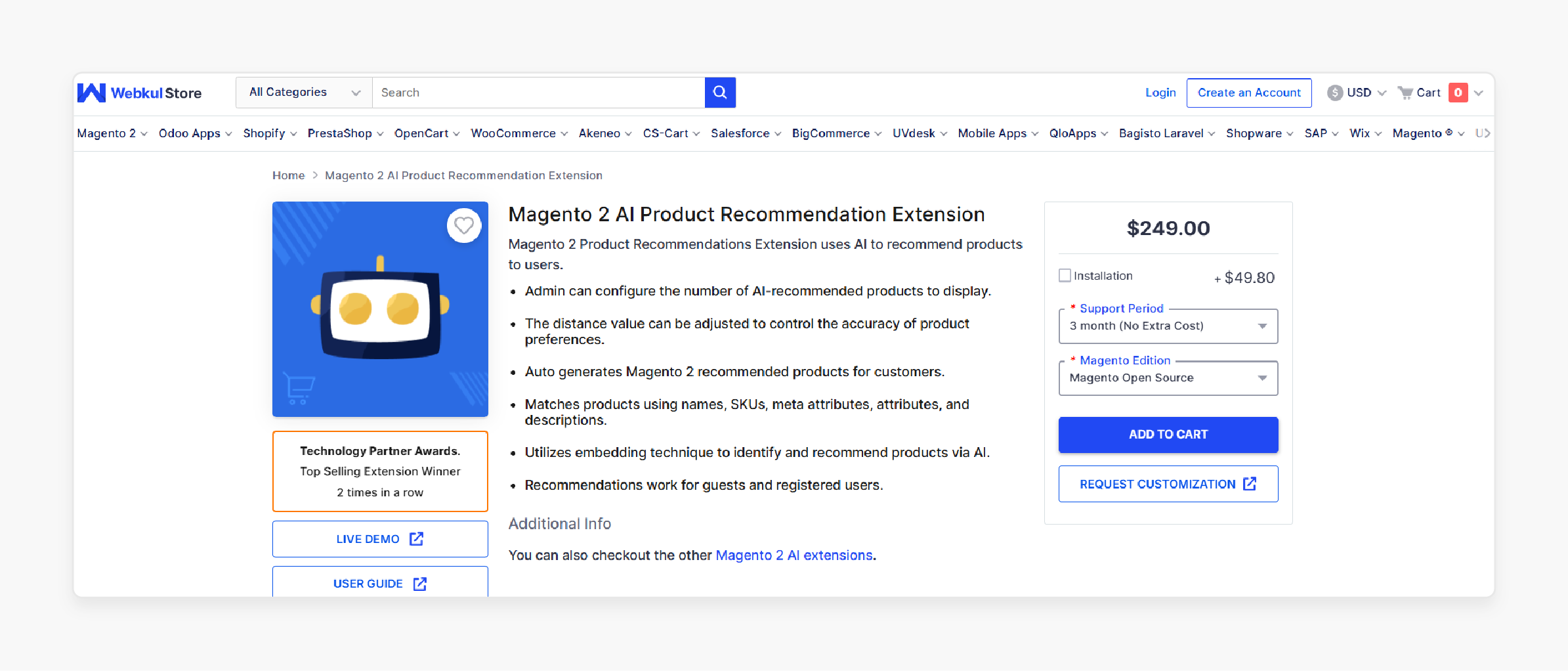The image size is (1568, 671).
Task: Open the Shopify menu
Action: [x=270, y=133]
